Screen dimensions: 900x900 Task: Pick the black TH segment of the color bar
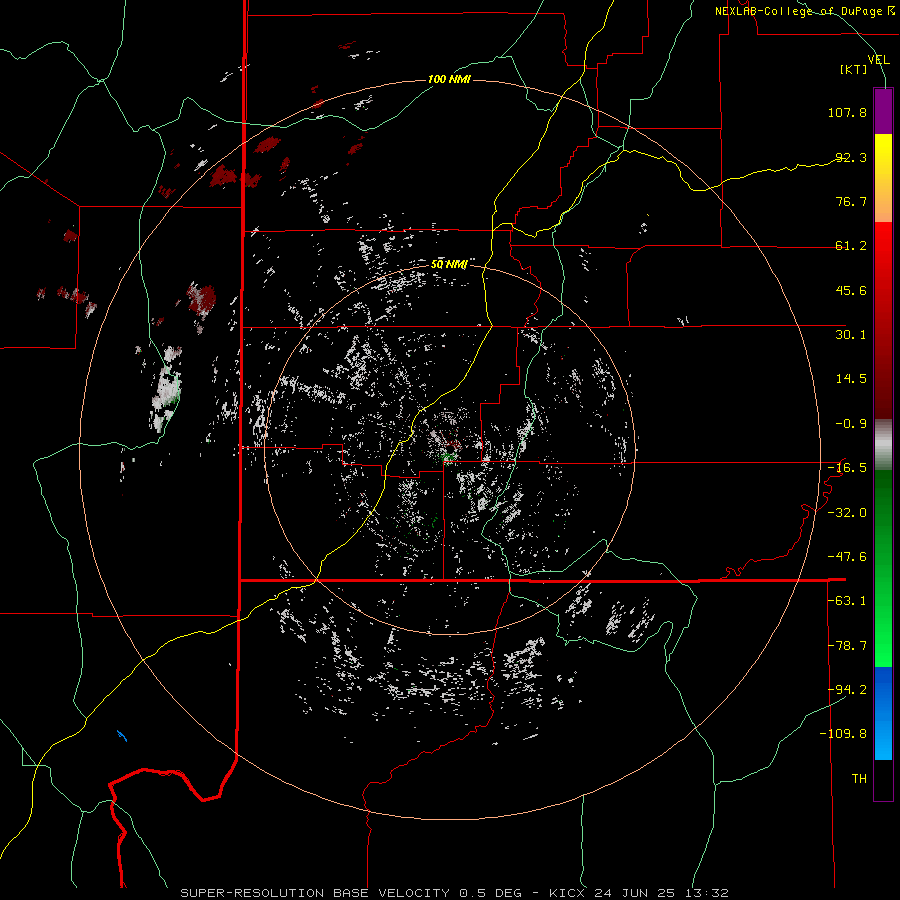coord(883,780)
